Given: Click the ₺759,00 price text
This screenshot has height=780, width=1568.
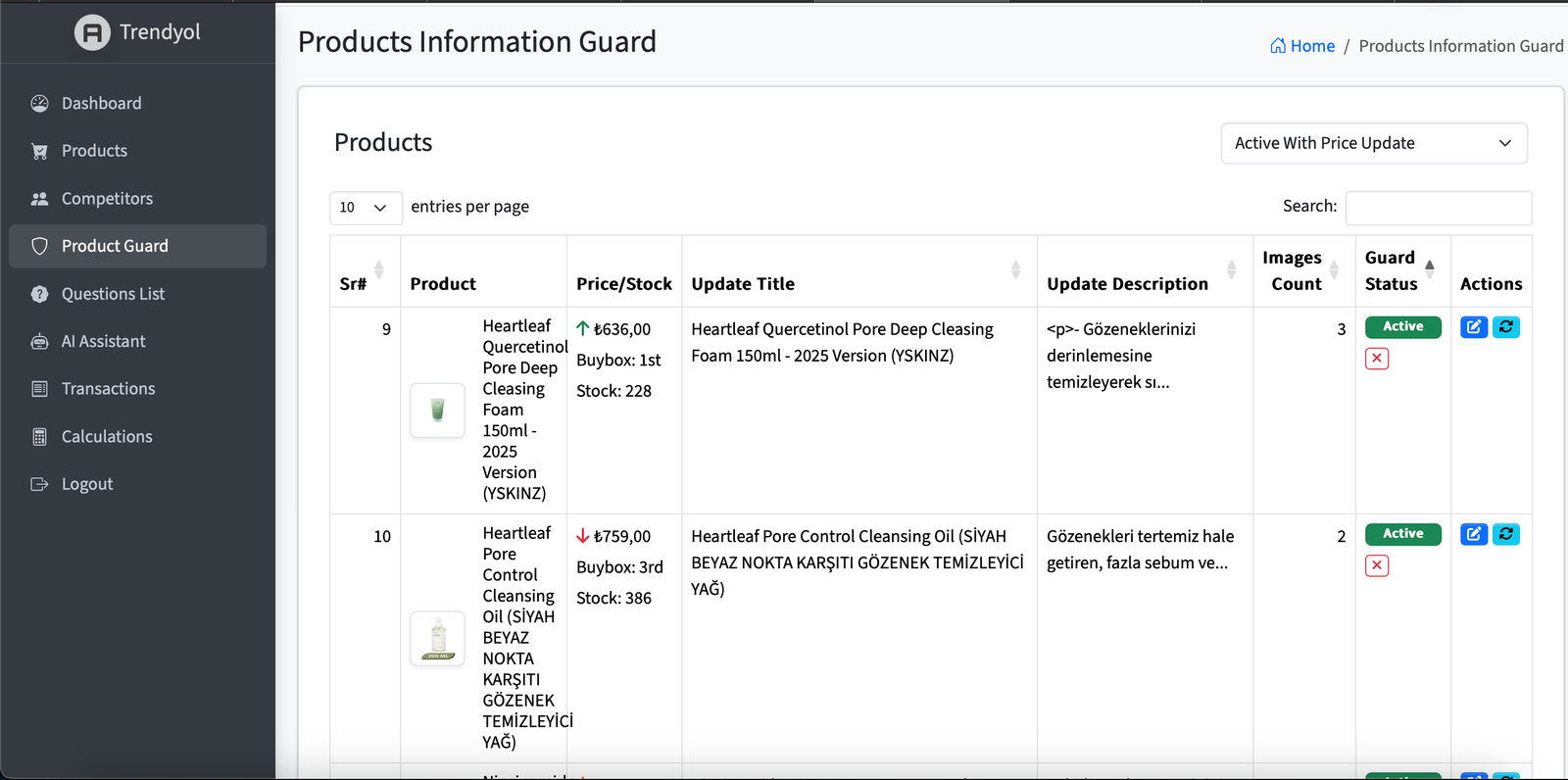Looking at the screenshot, I should (x=622, y=536).
